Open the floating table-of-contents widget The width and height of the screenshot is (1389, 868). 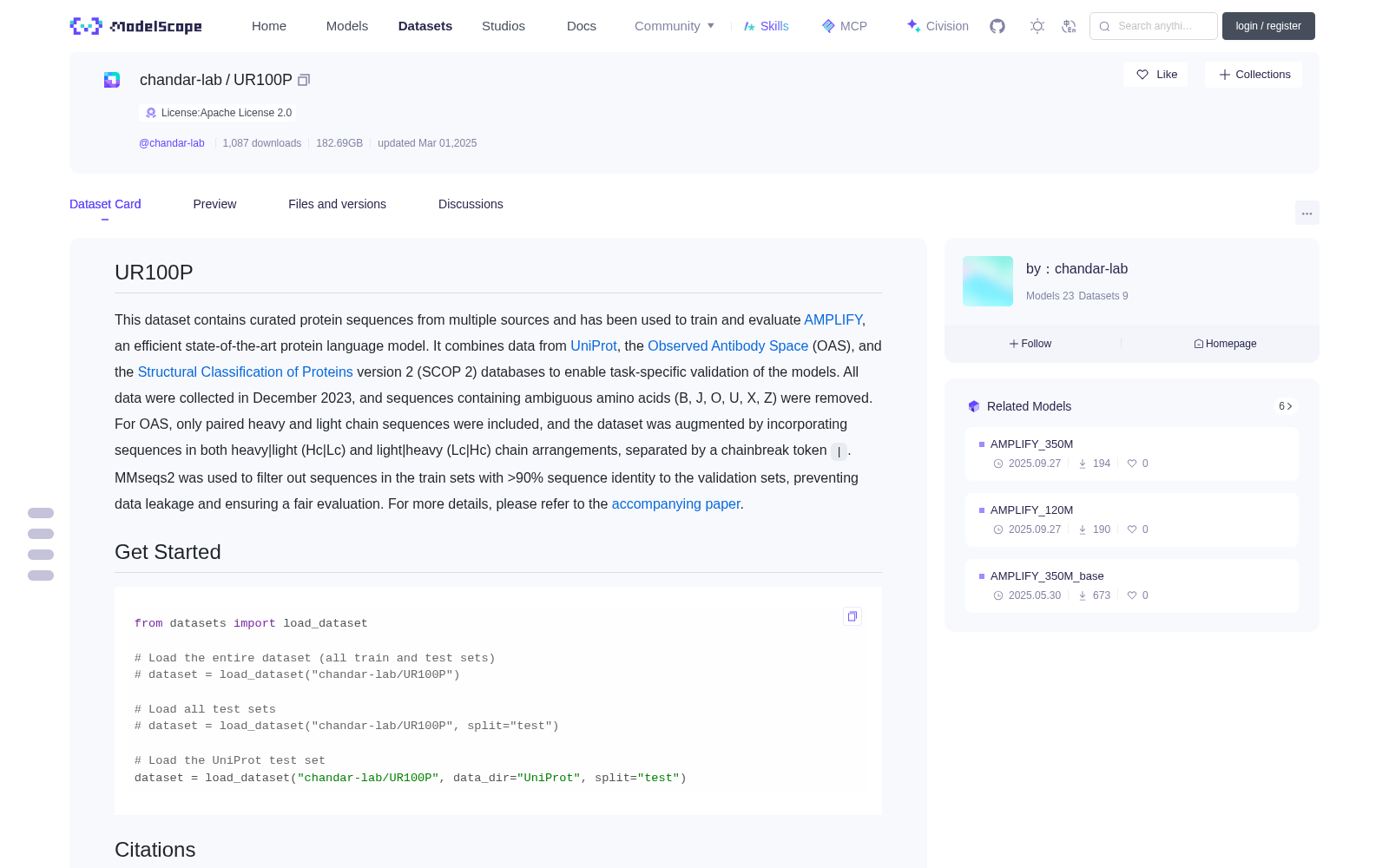tap(41, 544)
